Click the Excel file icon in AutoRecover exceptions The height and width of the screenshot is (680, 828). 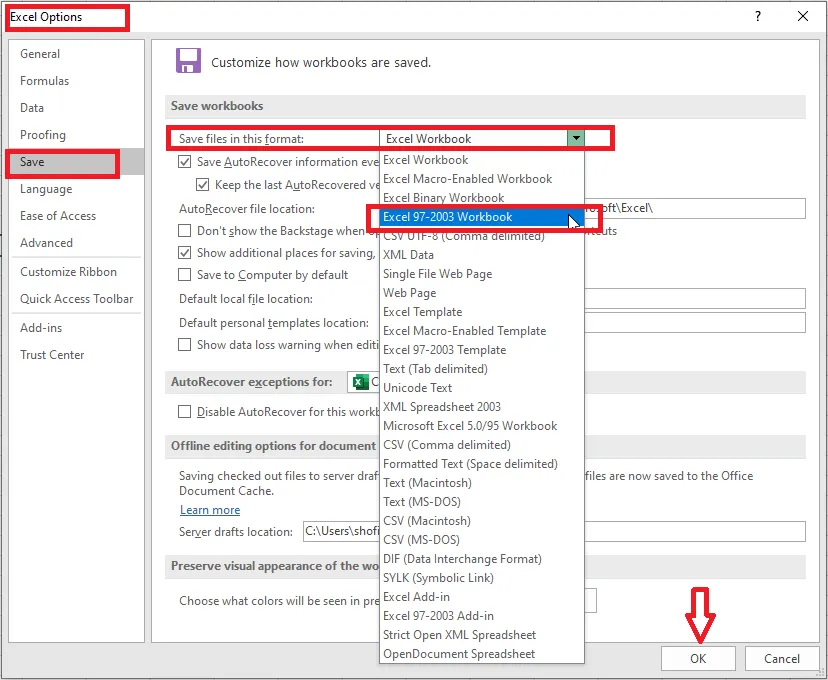[x=361, y=382]
